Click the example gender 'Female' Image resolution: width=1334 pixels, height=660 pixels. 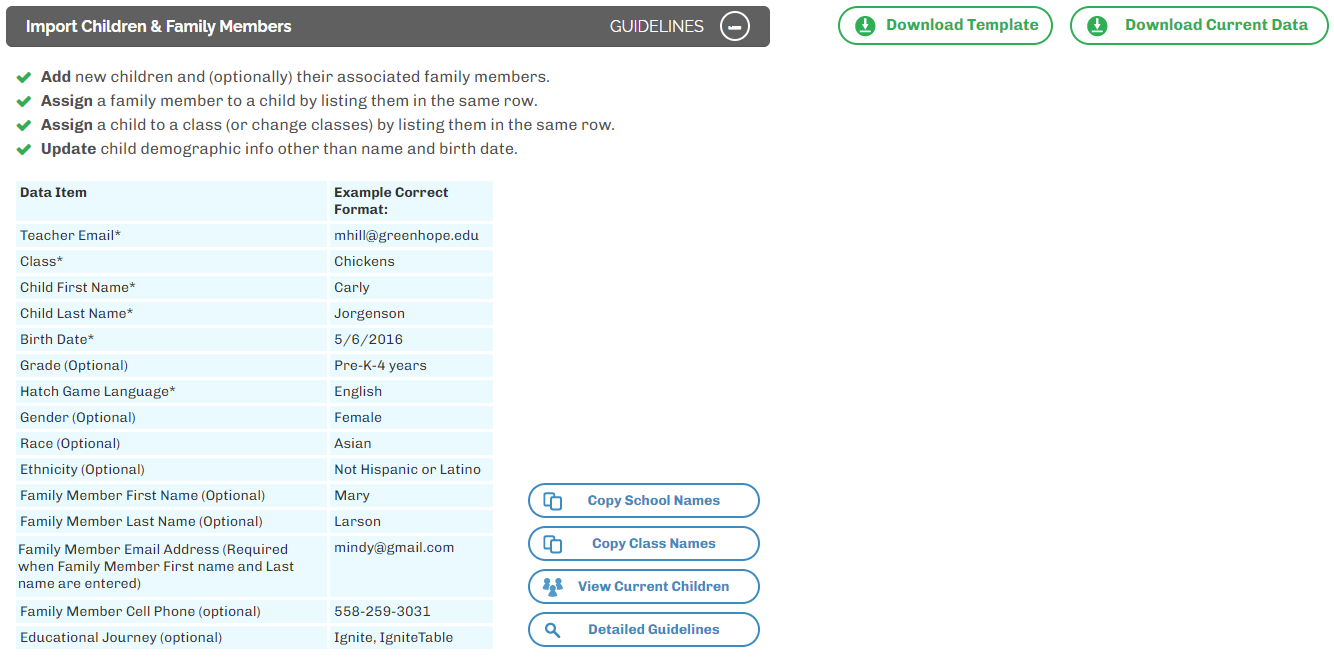(x=358, y=417)
